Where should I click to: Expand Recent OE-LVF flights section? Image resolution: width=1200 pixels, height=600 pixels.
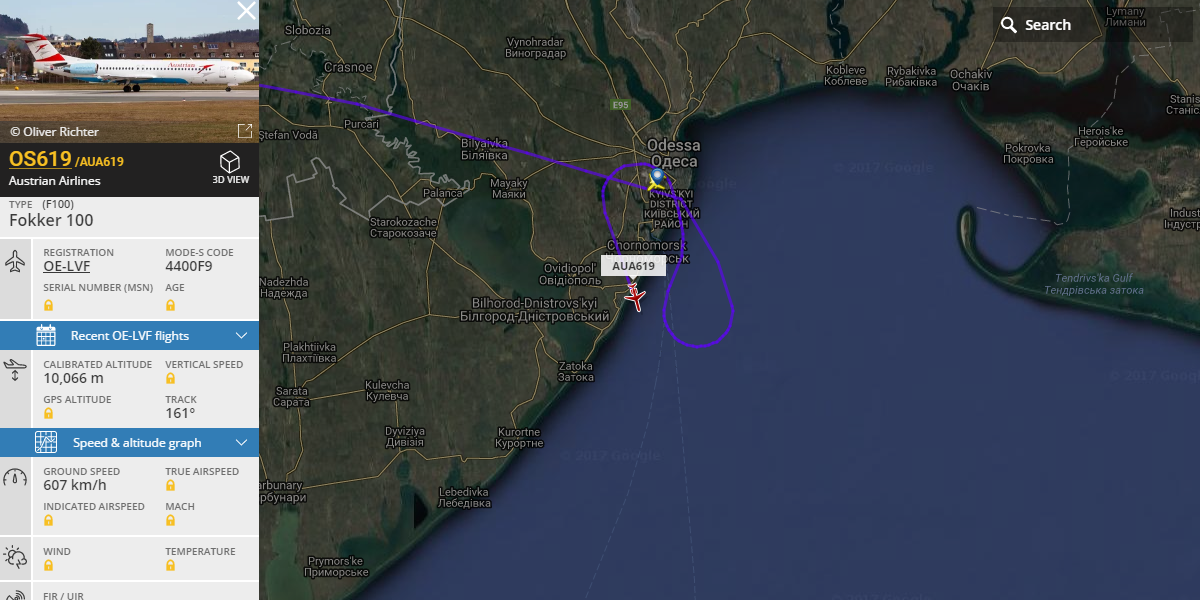tap(130, 335)
